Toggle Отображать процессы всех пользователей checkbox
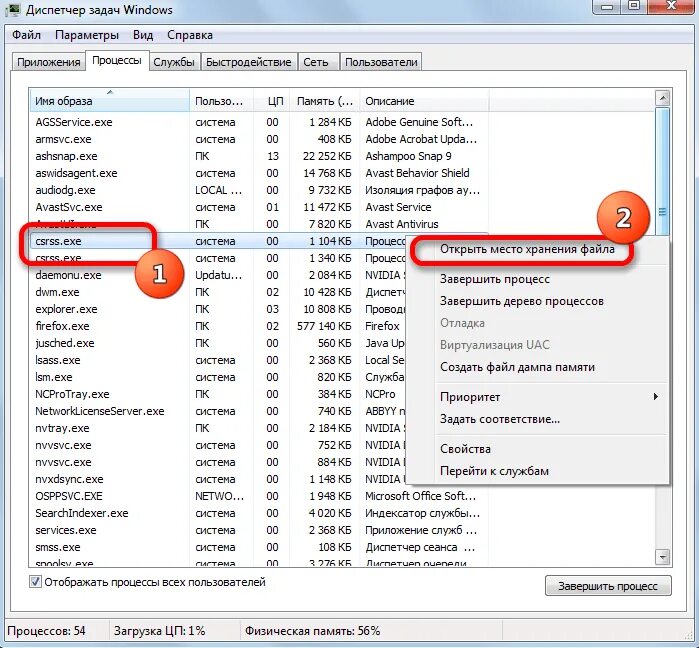The height and width of the screenshot is (648, 699). click(x=35, y=582)
